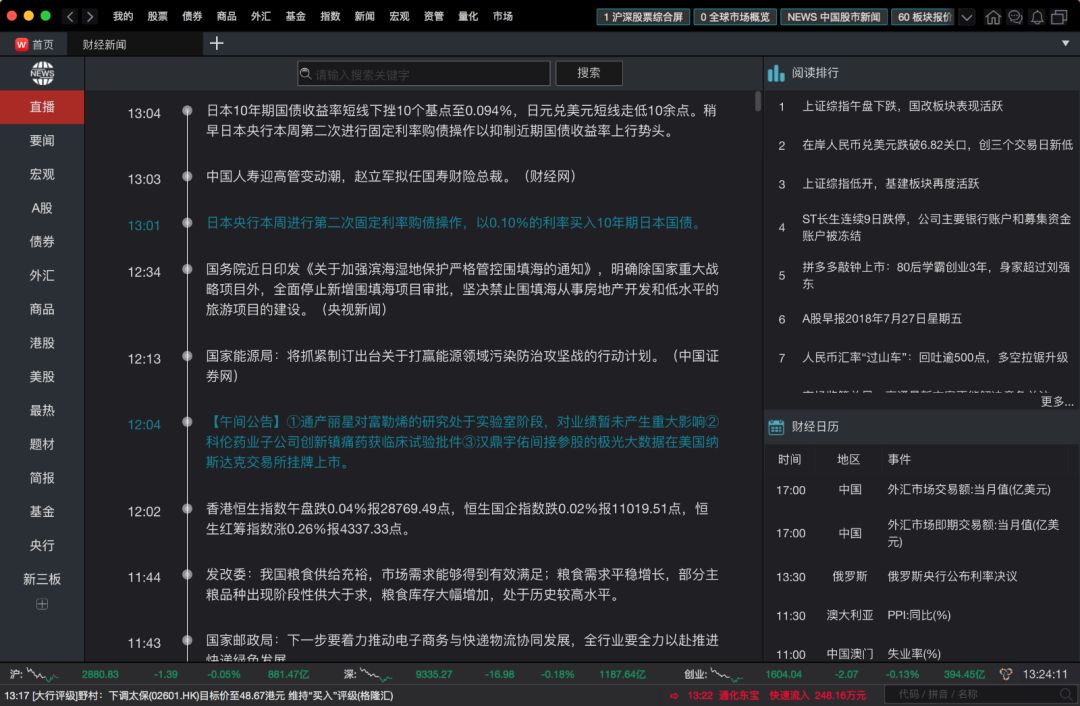1080x706 pixels.
Task: Click the bar chart icon beside 阅读排行
Action: [778, 71]
